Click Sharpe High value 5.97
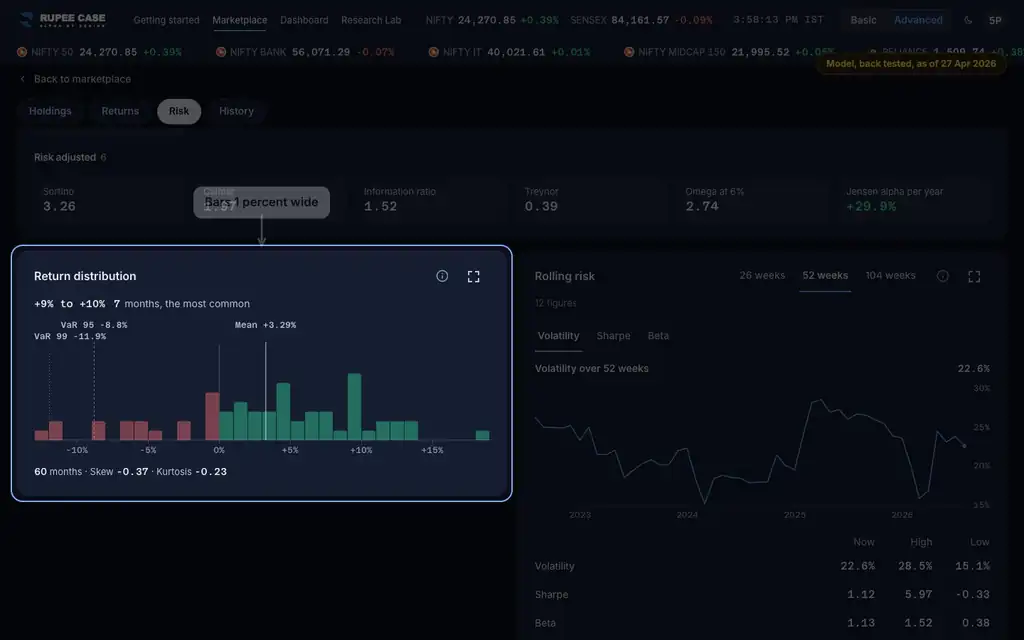This screenshot has height=640, width=1024. [x=918, y=595]
